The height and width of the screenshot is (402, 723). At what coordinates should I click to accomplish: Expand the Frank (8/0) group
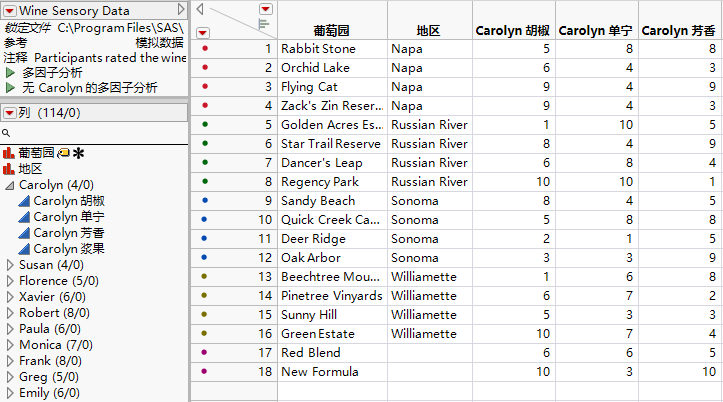point(10,361)
